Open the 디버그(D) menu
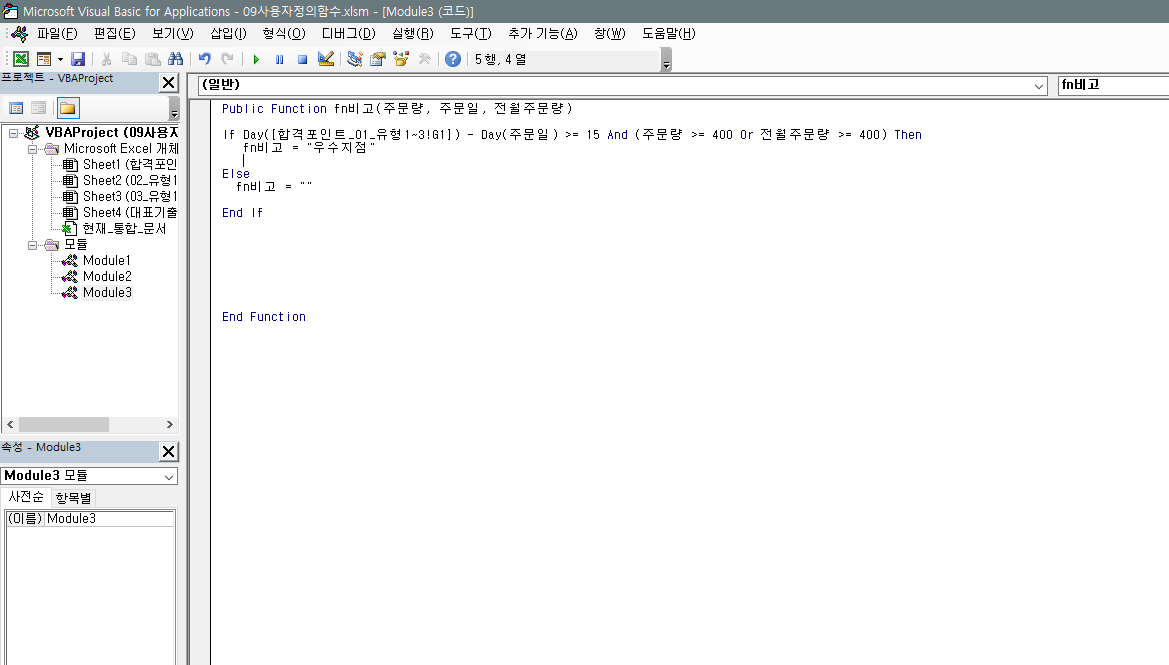 pos(348,33)
